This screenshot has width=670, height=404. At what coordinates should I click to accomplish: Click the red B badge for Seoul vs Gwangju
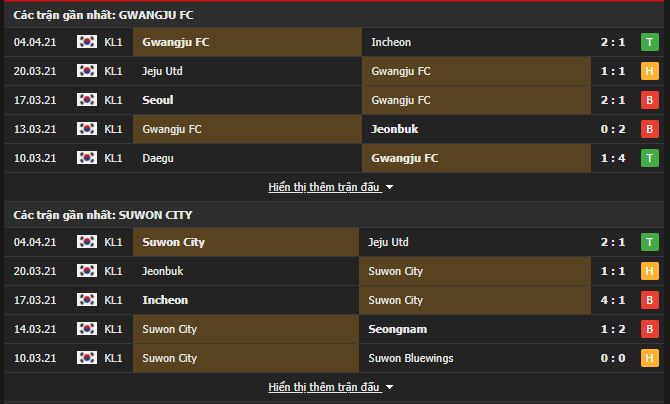(649, 100)
